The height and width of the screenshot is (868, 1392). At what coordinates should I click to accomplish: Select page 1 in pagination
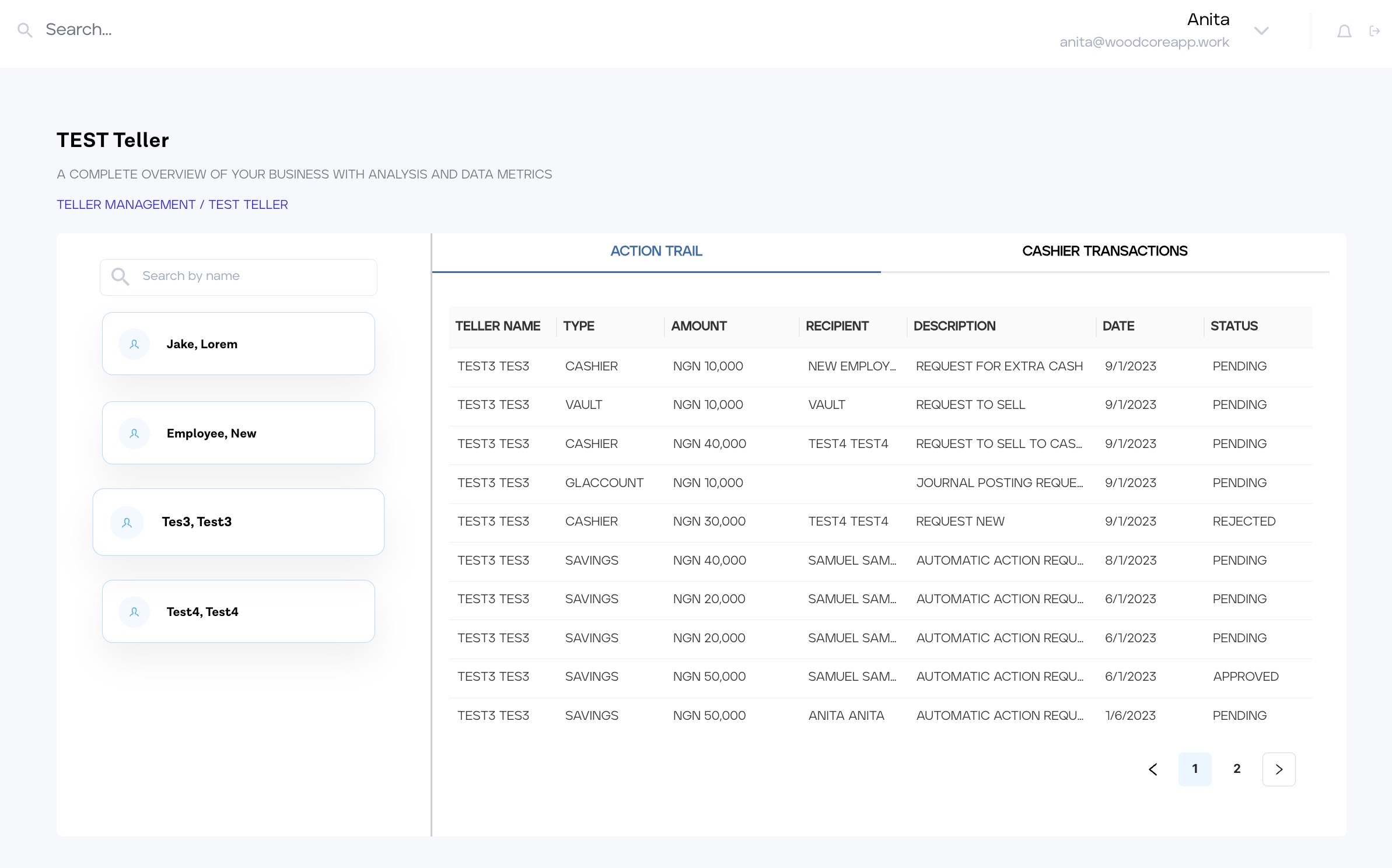tap(1195, 769)
